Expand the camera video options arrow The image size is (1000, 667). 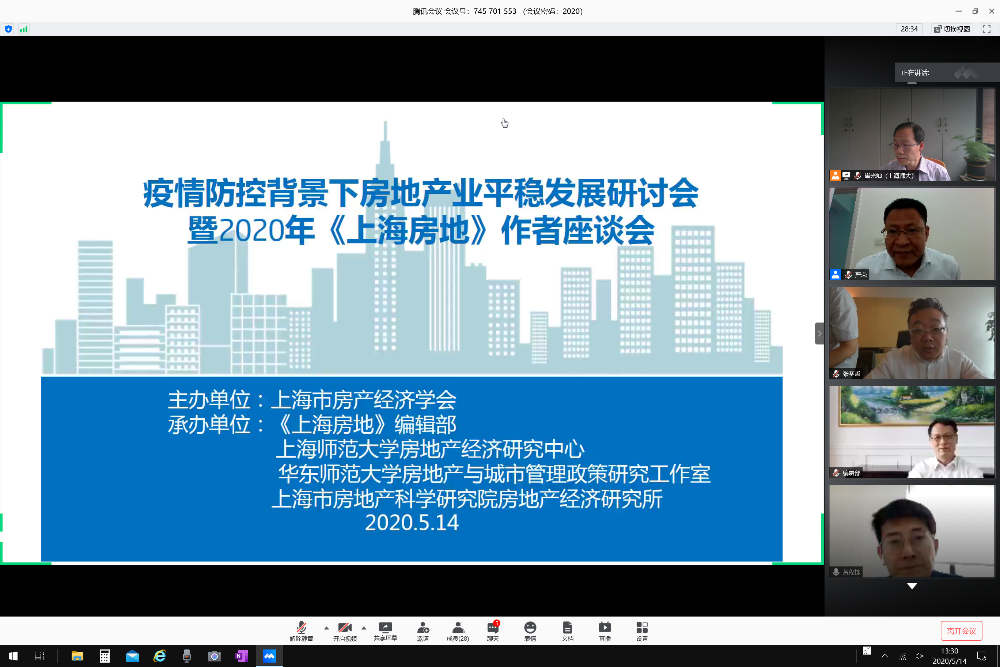click(364, 628)
